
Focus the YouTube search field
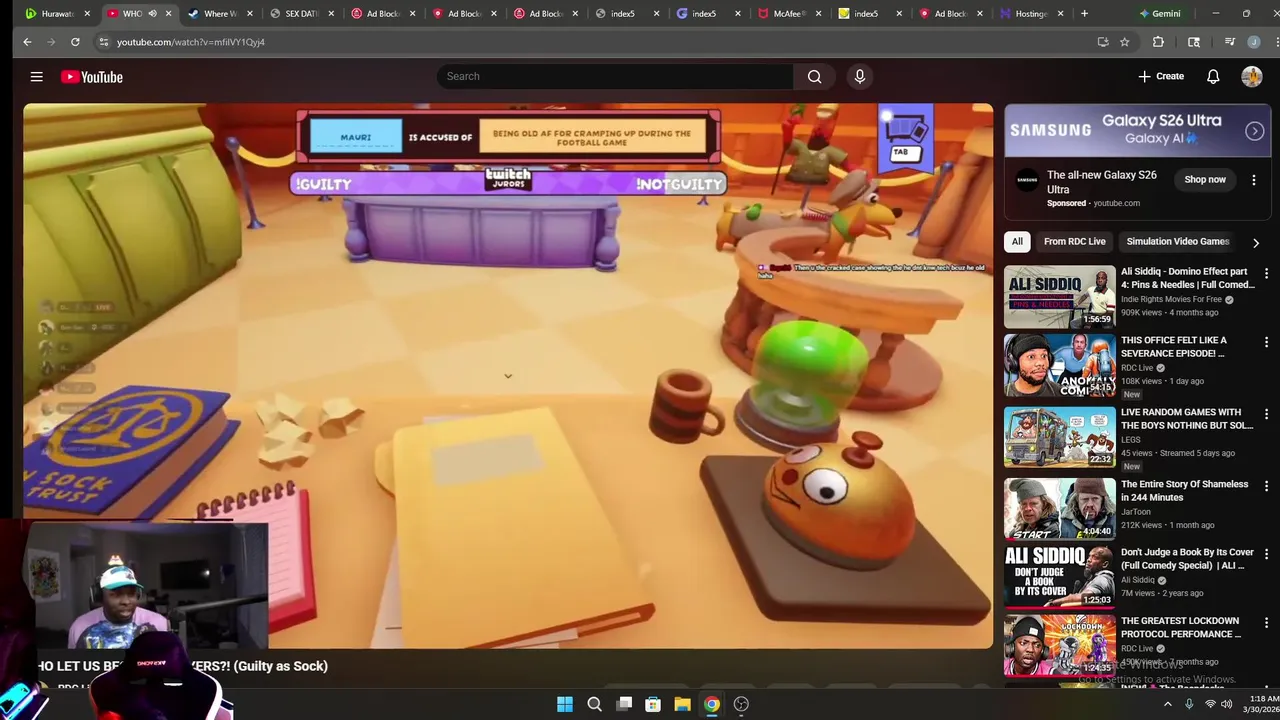[615, 76]
